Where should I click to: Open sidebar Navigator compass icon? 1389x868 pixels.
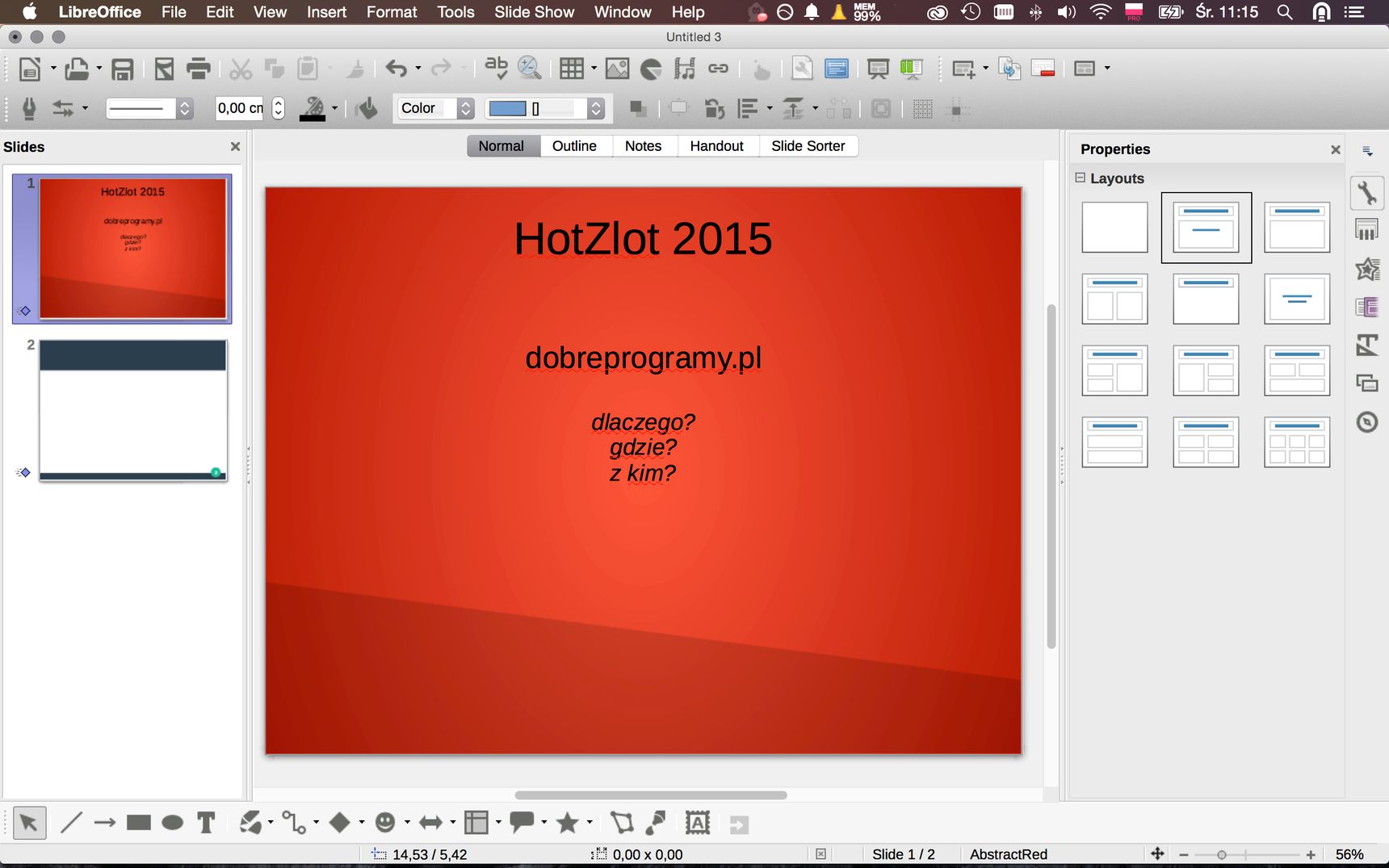point(1367,421)
